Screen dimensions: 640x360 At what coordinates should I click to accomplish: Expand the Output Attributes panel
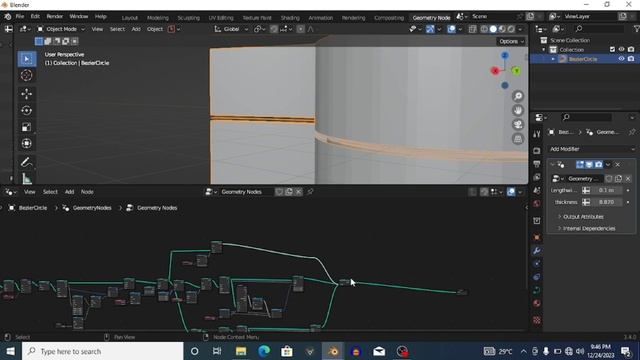click(583, 217)
